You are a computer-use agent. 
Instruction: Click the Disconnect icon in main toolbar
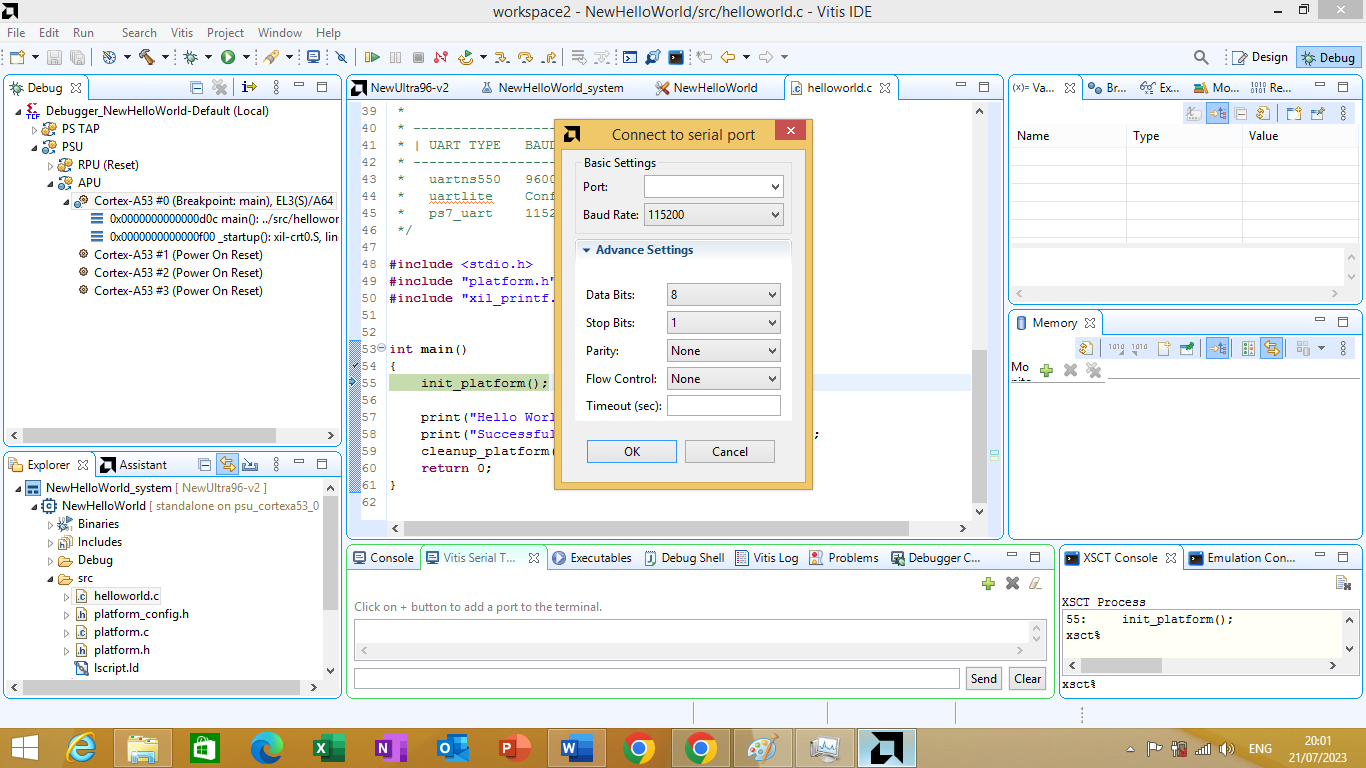tap(440, 57)
